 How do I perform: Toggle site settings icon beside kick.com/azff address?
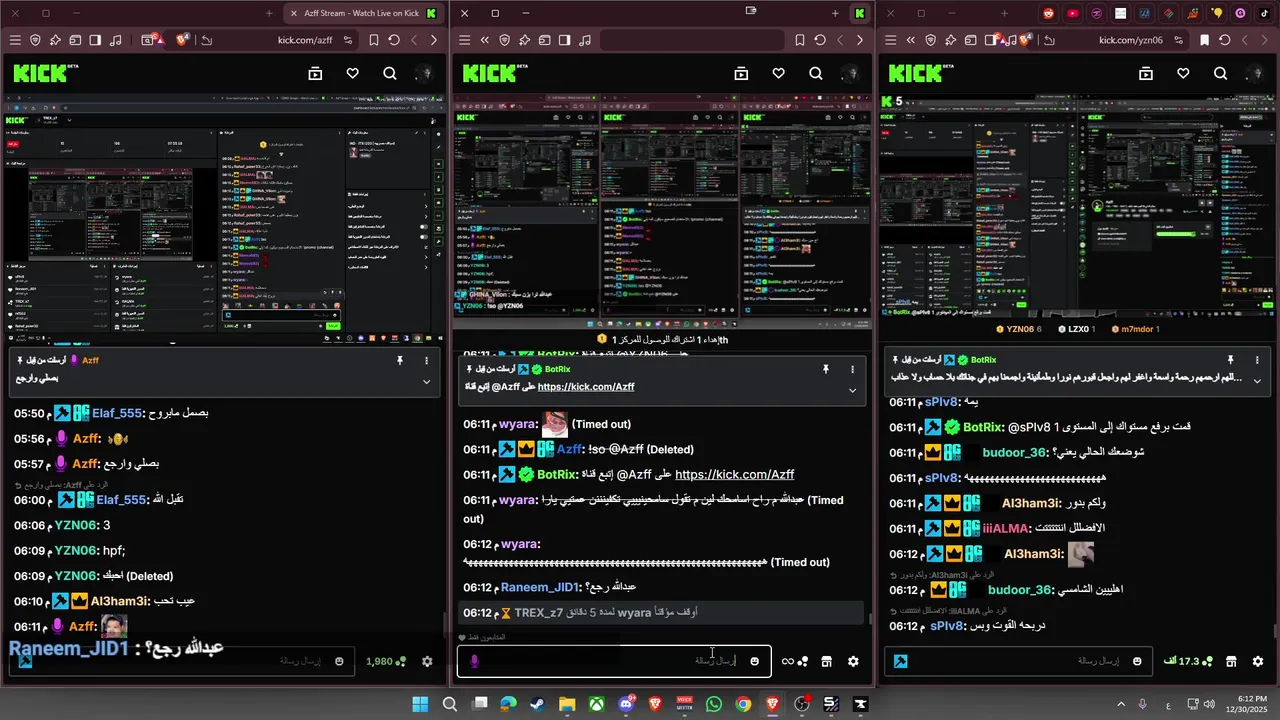pyautogui.click(x=348, y=40)
